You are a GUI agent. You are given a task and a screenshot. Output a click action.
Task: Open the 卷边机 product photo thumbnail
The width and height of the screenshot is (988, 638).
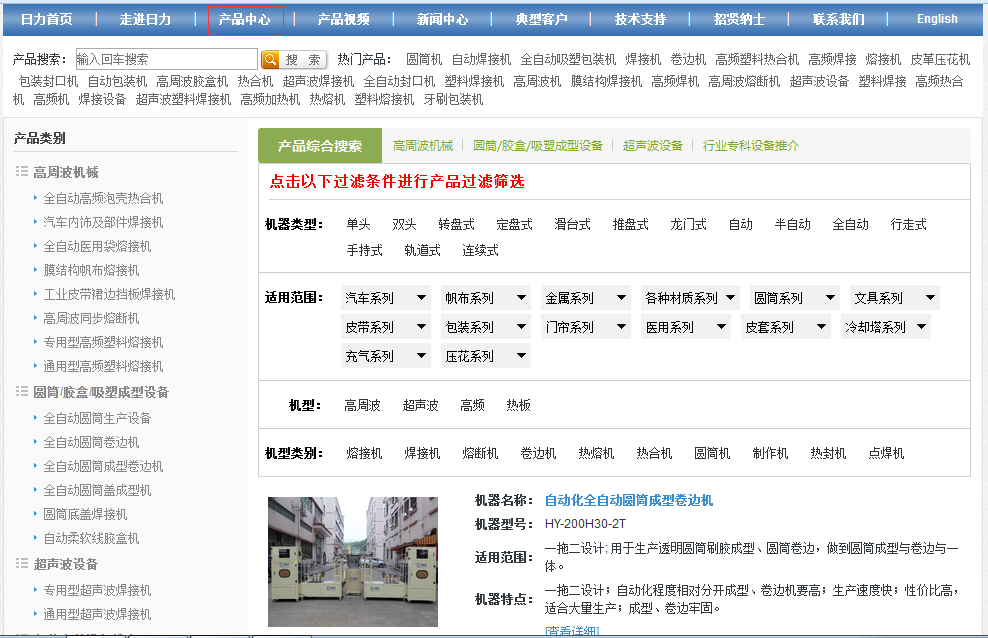pyautogui.click(x=338, y=560)
